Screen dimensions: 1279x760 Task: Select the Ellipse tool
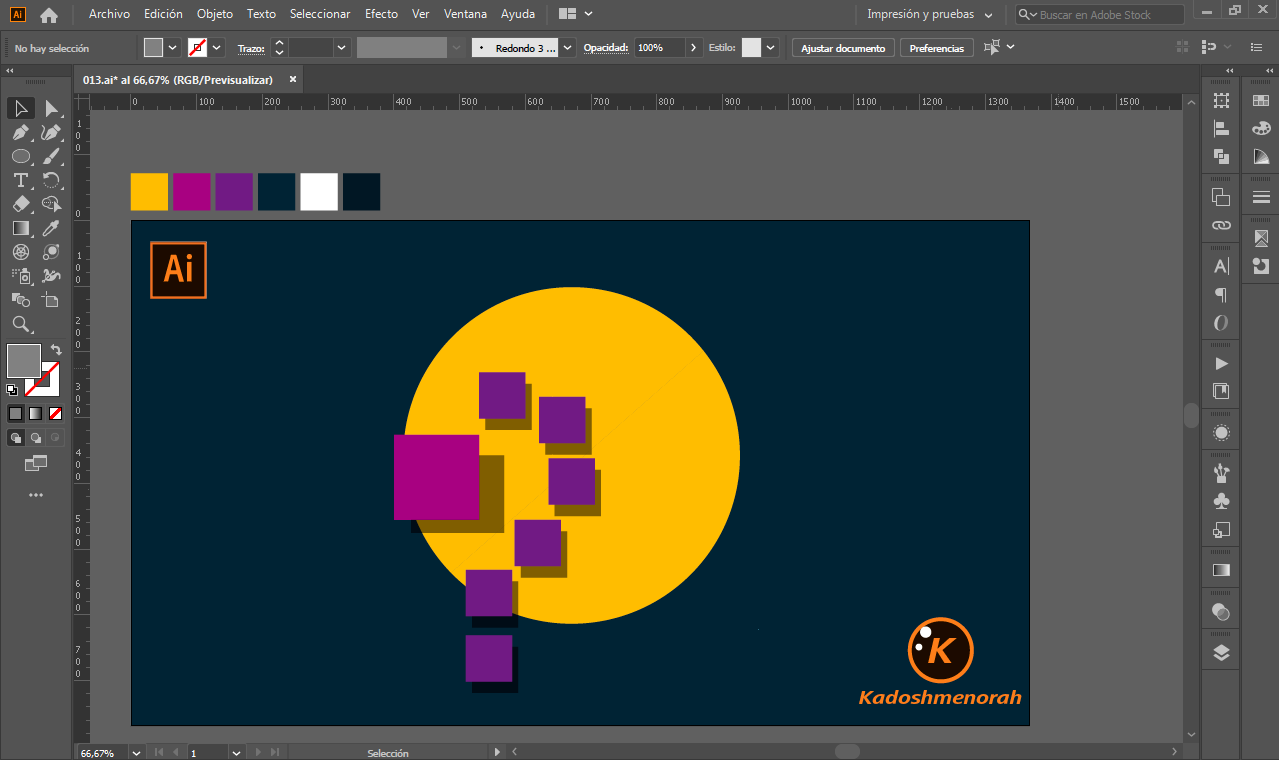click(21, 156)
